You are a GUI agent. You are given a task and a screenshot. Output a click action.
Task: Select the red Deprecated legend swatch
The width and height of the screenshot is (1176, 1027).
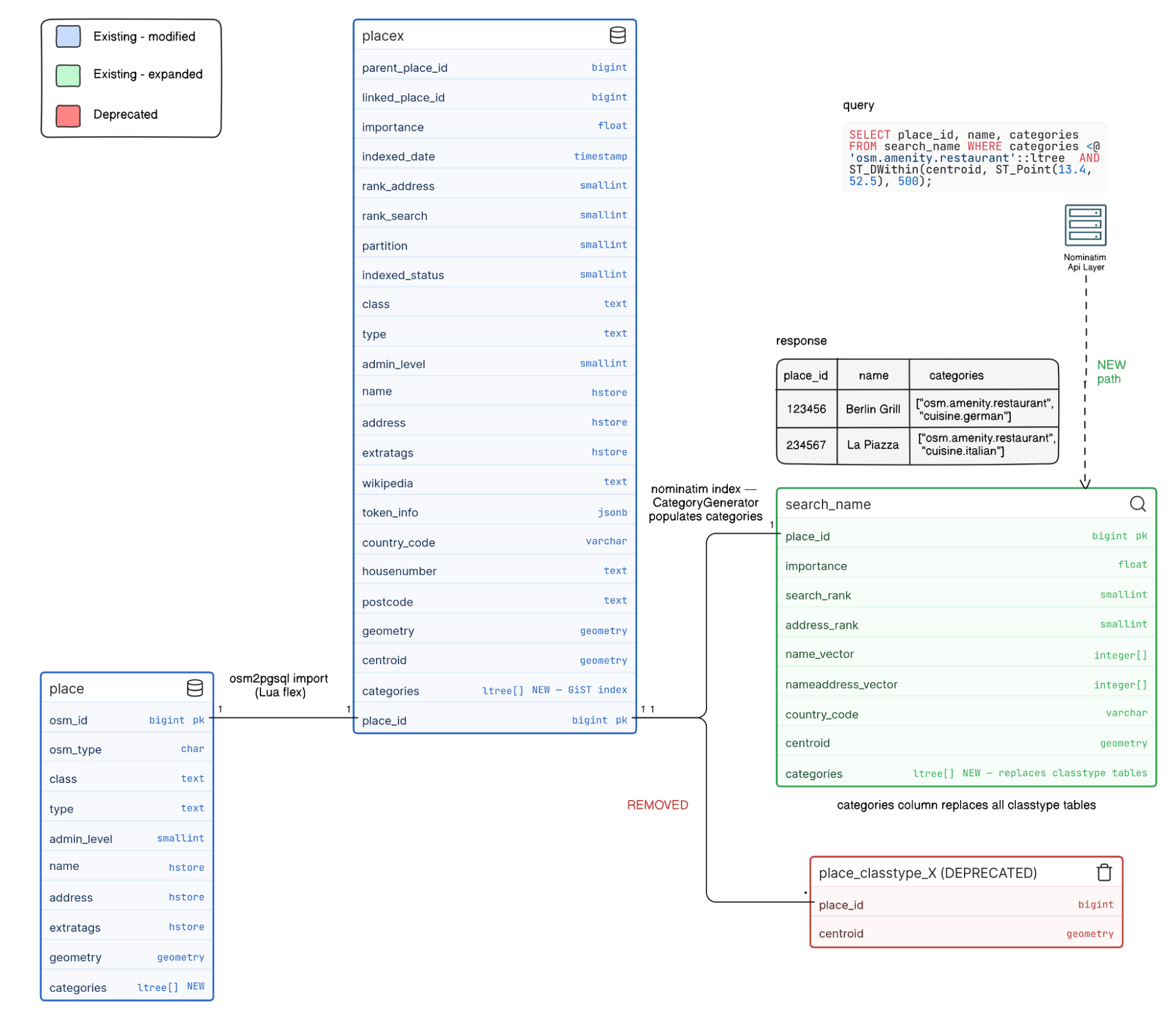click(x=68, y=116)
